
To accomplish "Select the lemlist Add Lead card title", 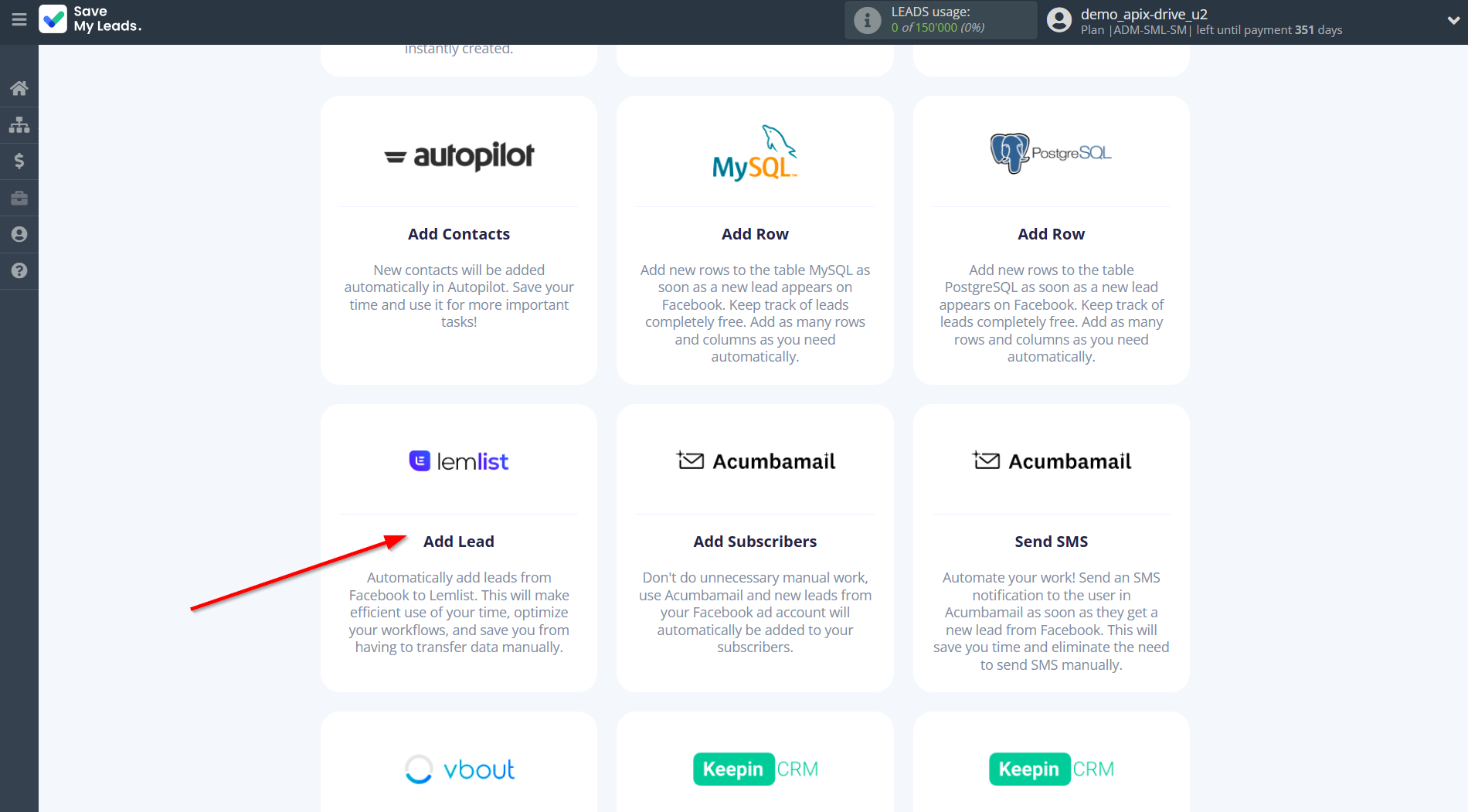I will click(458, 542).
